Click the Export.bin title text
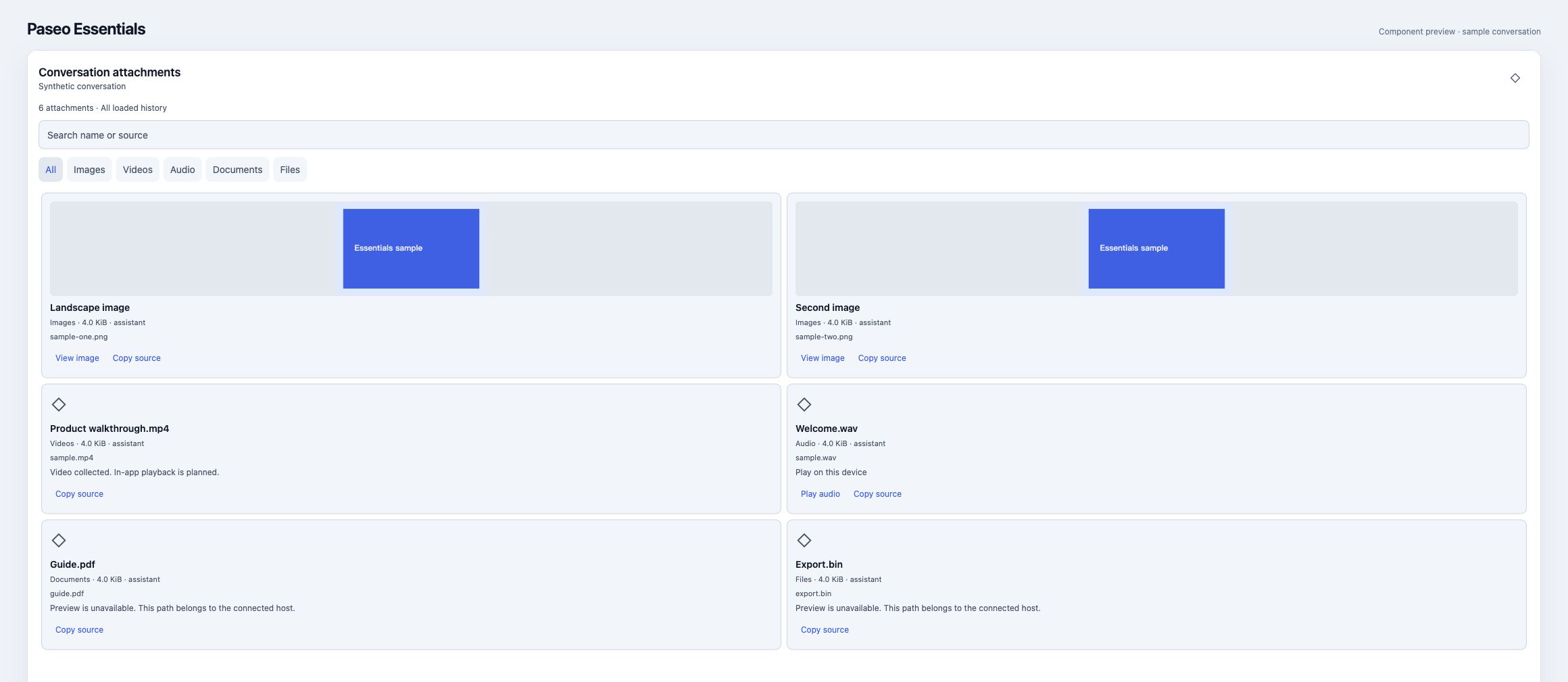The image size is (1568, 682). pos(819,564)
